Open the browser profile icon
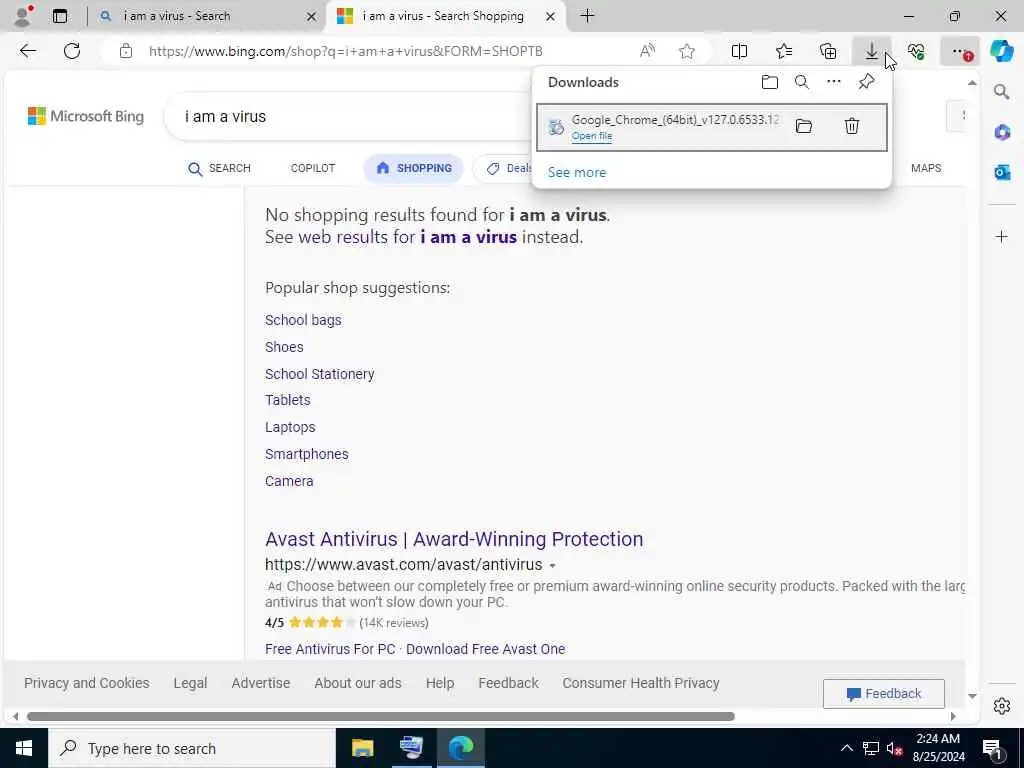 coord(23,16)
